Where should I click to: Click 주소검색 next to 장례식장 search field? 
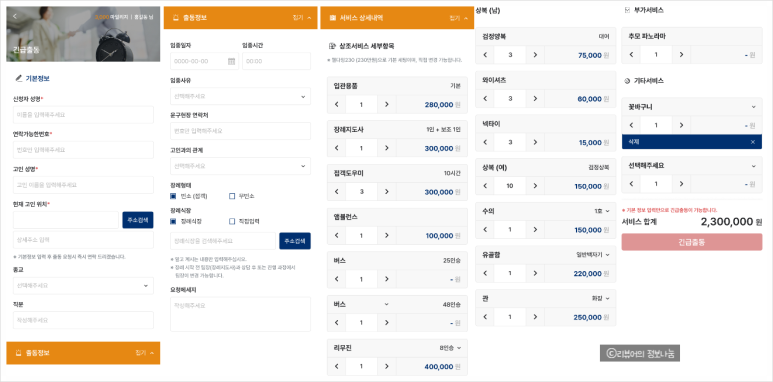[295, 241]
